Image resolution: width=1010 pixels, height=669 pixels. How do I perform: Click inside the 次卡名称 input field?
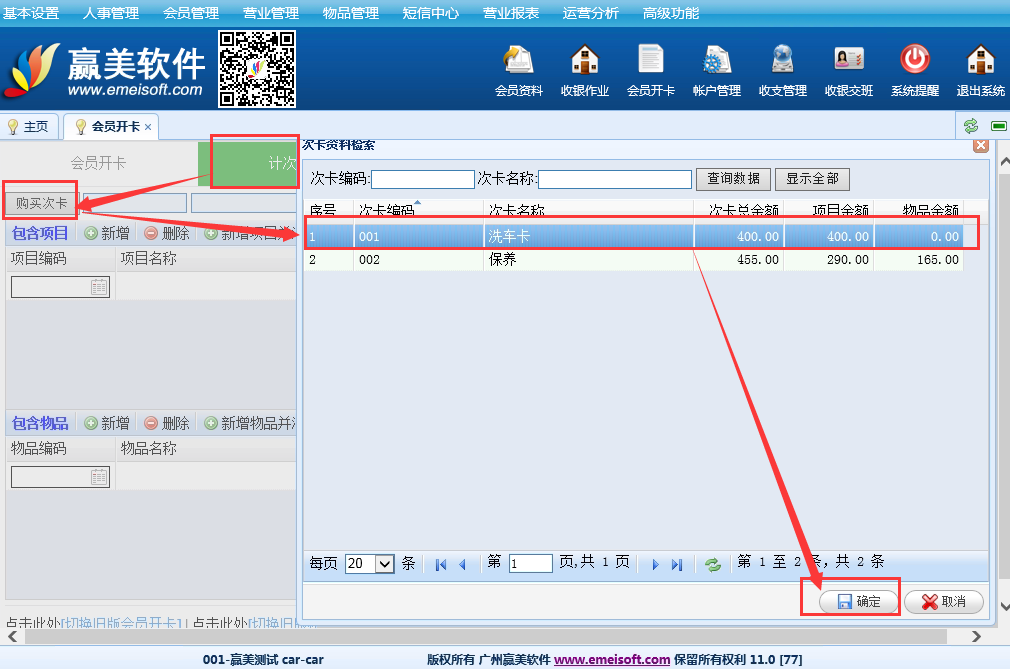click(614, 179)
